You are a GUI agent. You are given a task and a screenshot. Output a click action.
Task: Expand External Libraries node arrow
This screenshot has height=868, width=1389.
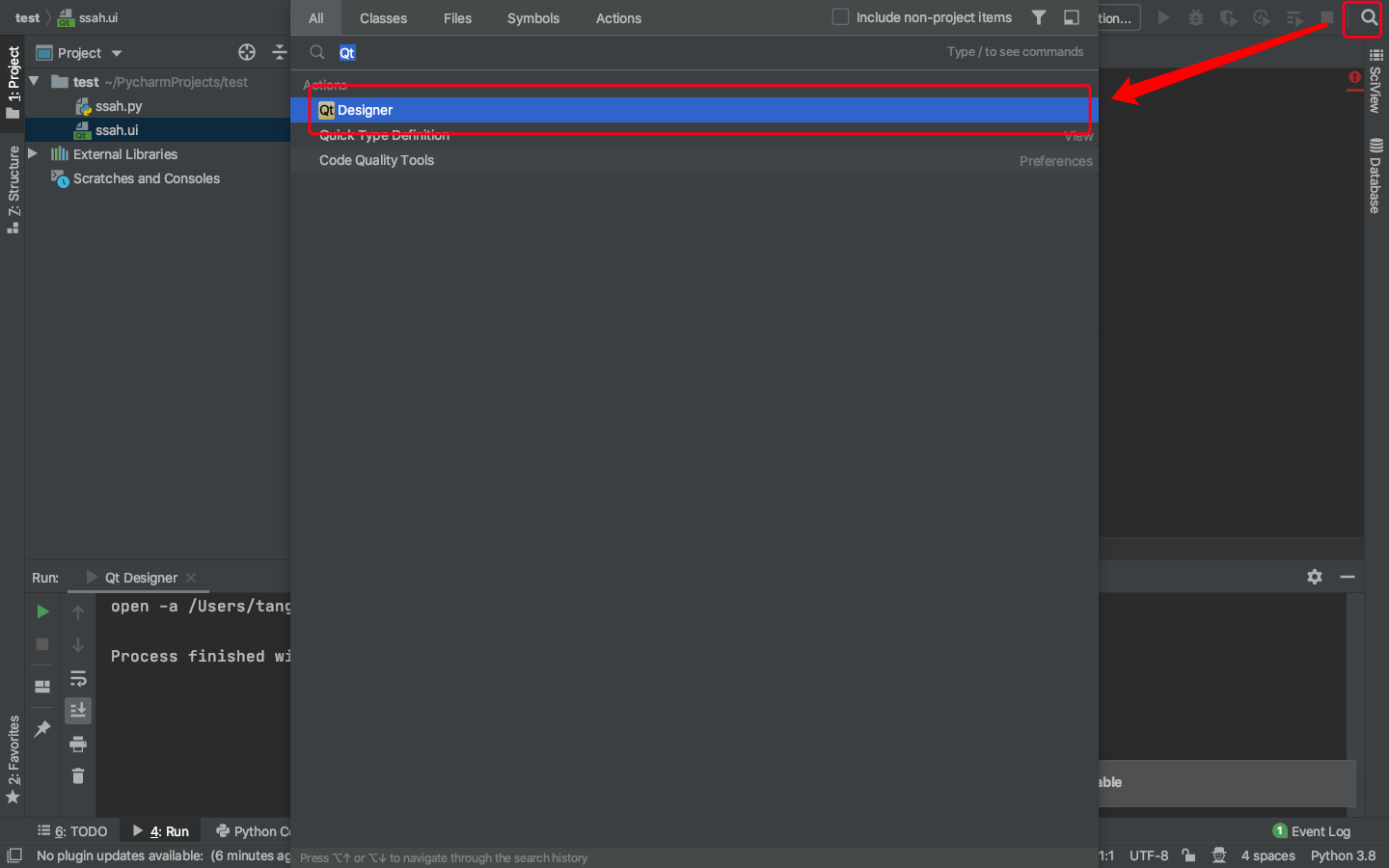point(34,154)
